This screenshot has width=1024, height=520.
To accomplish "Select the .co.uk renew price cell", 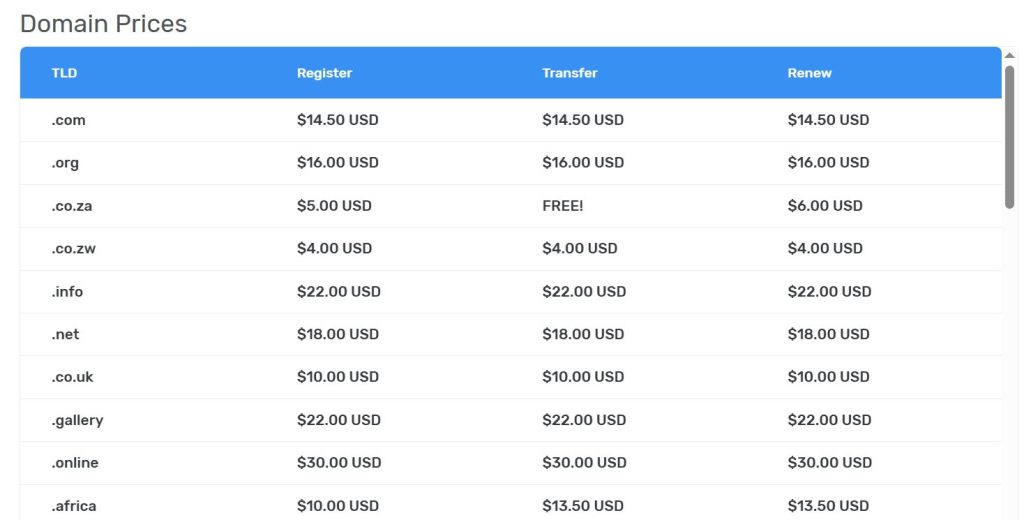I will 828,377.
